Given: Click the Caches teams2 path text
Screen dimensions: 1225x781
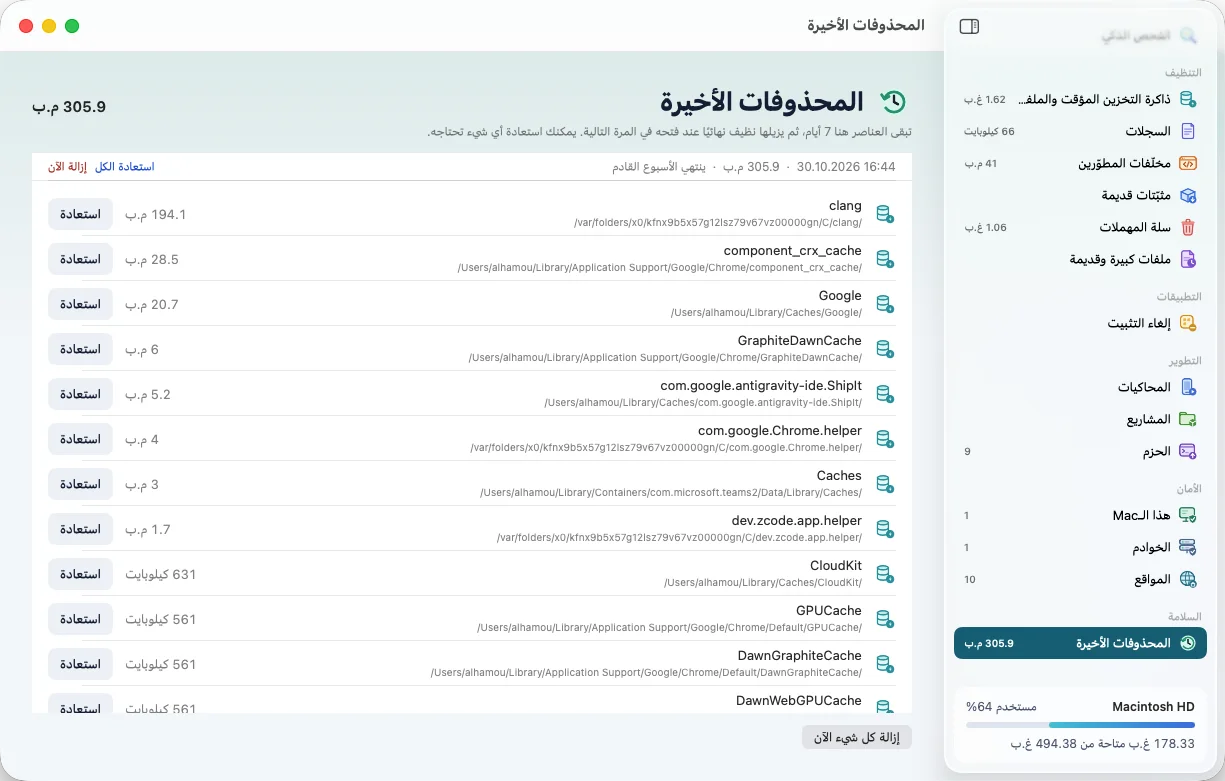Looking at the screenshot, I should point(671,493).
